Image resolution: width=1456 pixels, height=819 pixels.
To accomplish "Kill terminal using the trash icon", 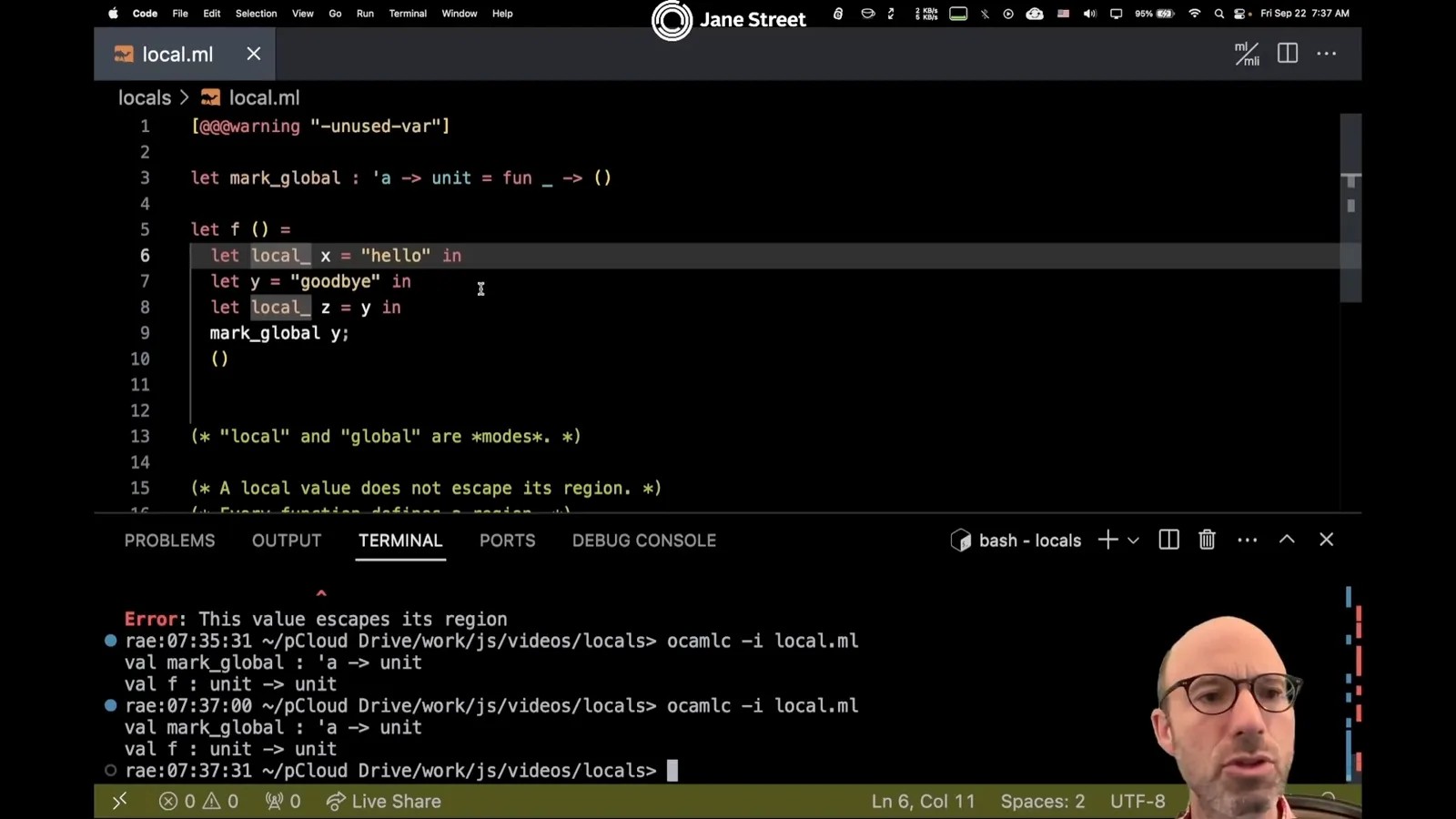I will 1207,540.
